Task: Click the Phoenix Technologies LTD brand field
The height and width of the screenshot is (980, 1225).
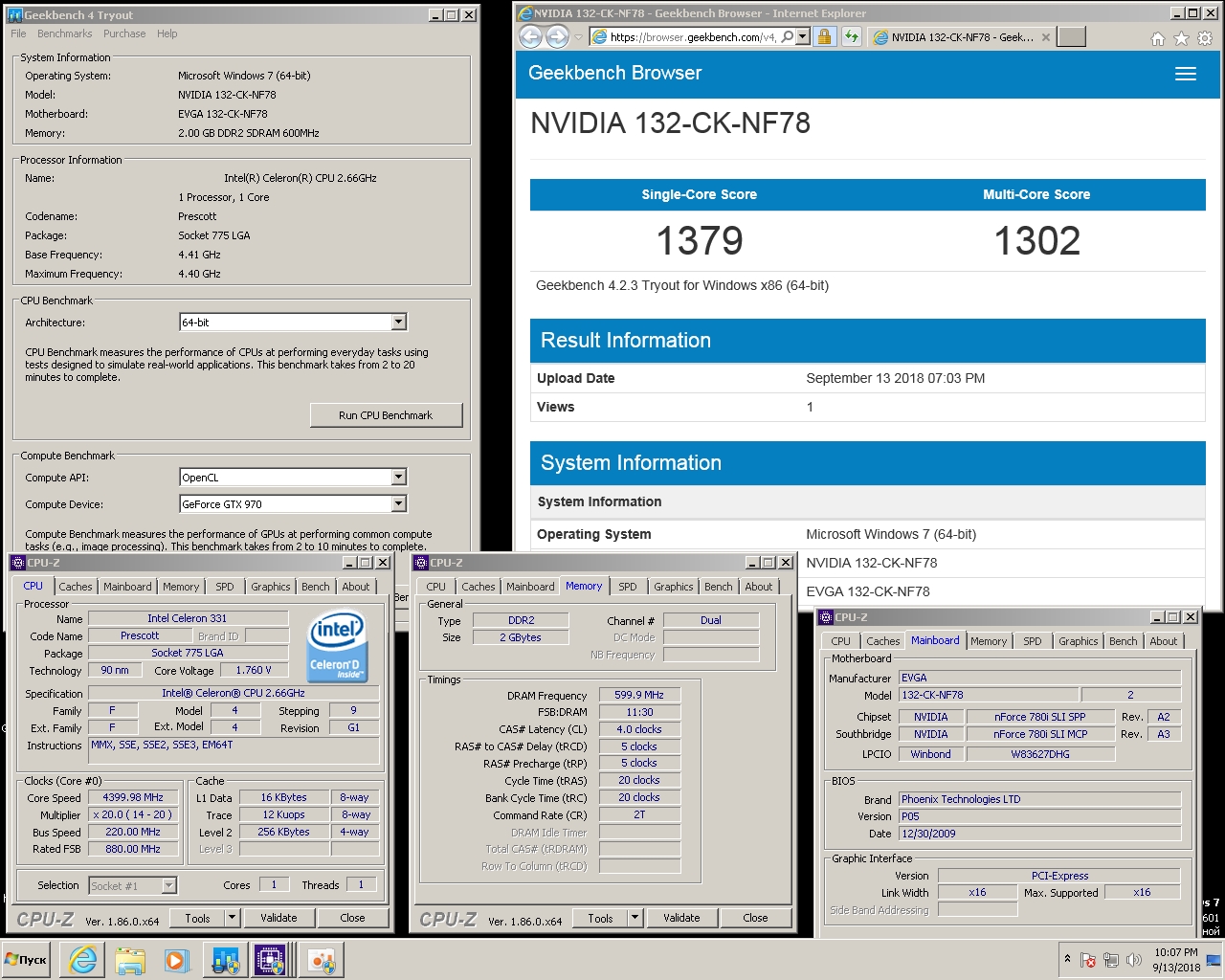Action: 1039,799
